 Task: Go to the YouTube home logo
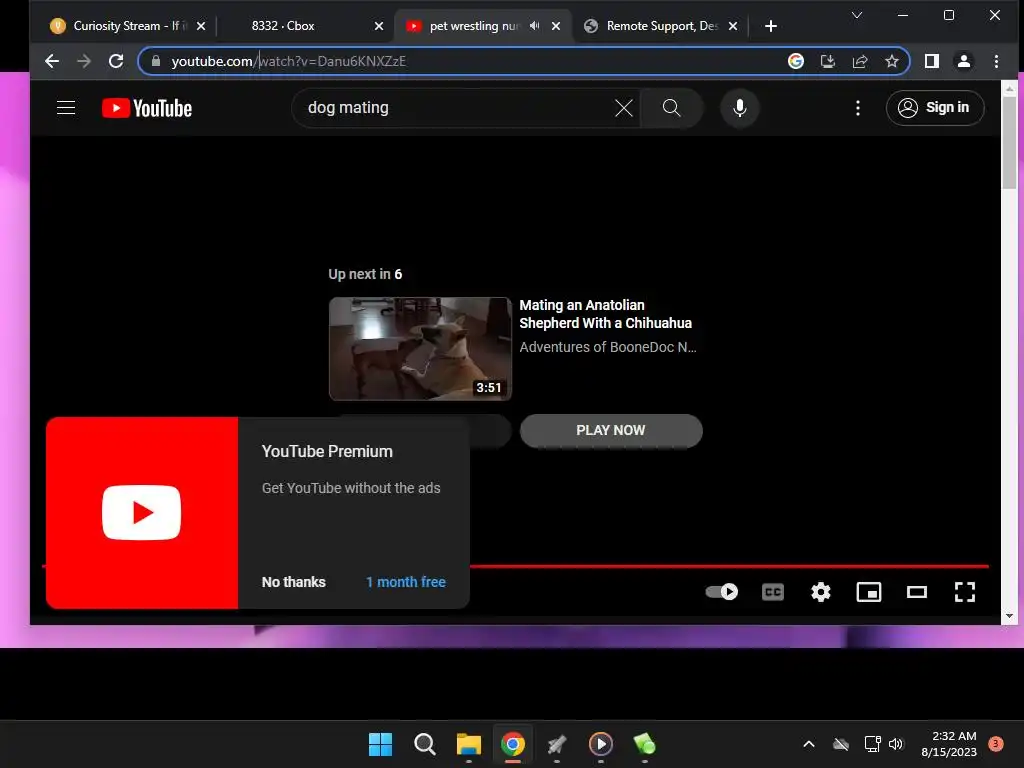[147, 108]
